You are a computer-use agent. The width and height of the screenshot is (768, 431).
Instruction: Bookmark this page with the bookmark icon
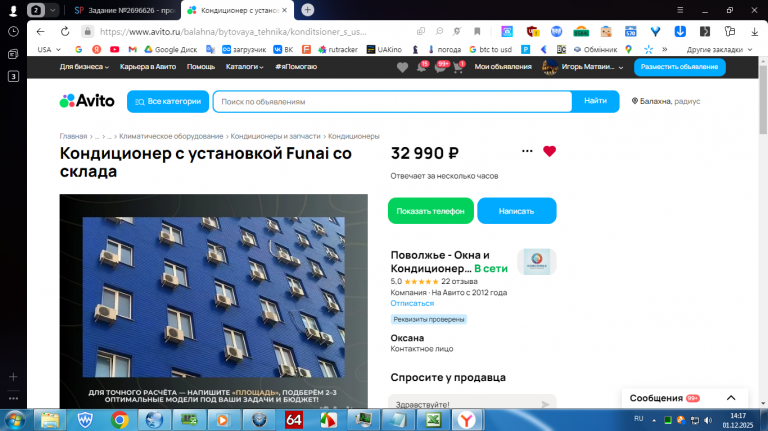pyautogui.click(x=477, y=32)
